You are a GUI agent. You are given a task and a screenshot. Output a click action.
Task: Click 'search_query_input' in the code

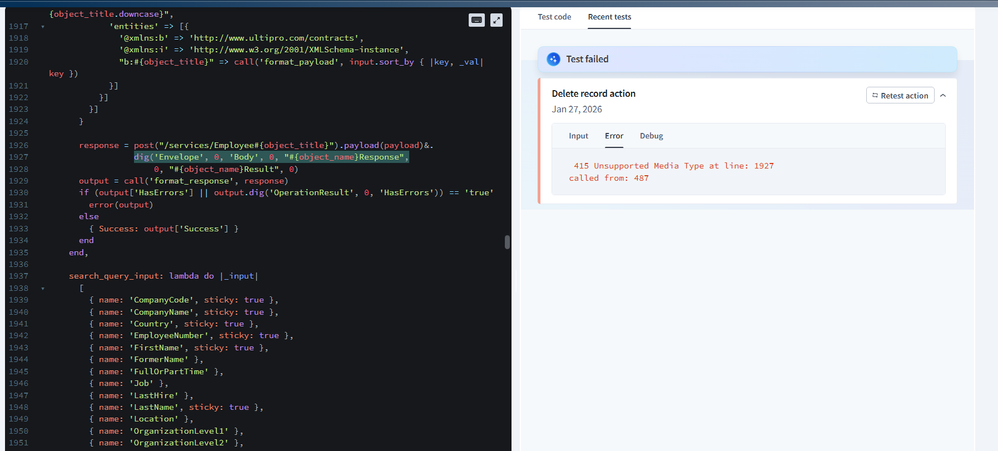click(x=116, y=276)
